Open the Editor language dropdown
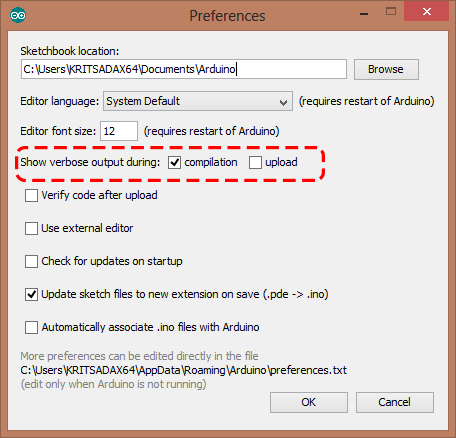Image resolution: width=456 pixels, height=438 pixels. coord(198,101)
